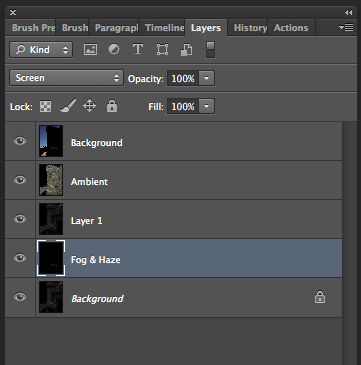361x365 pixels.
Task: Switch to the Actions tab
Action: coord(291,28)
